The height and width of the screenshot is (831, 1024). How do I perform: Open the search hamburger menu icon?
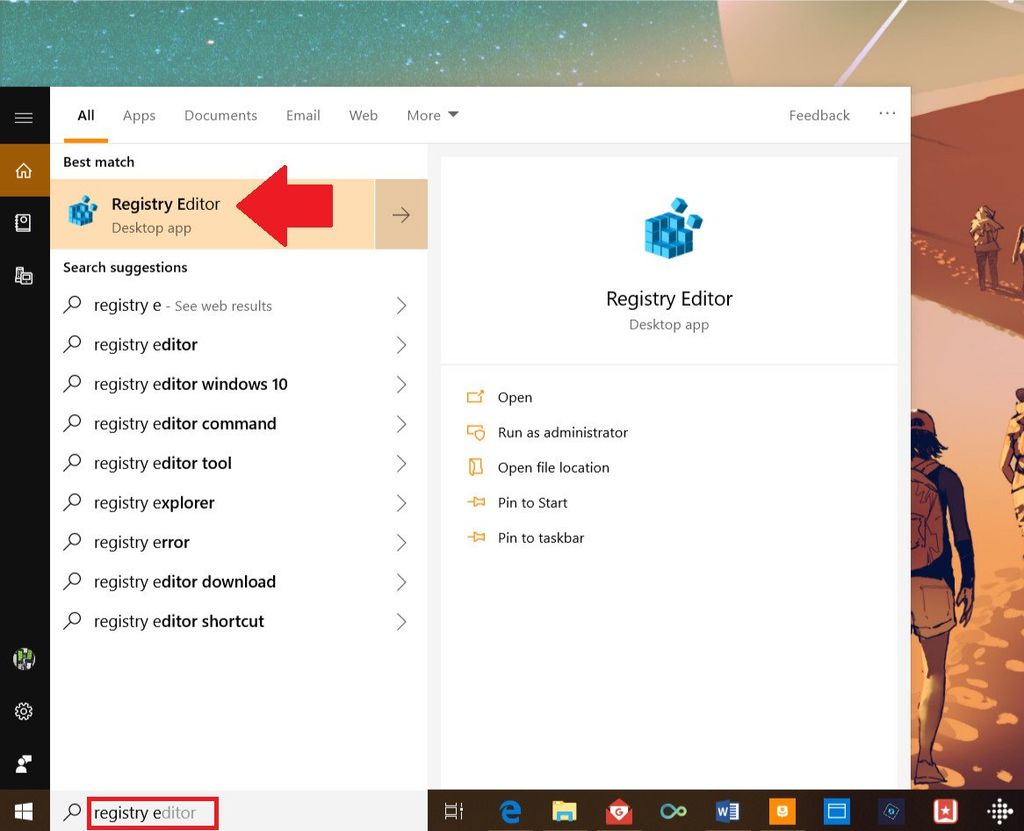pos(24,114)
